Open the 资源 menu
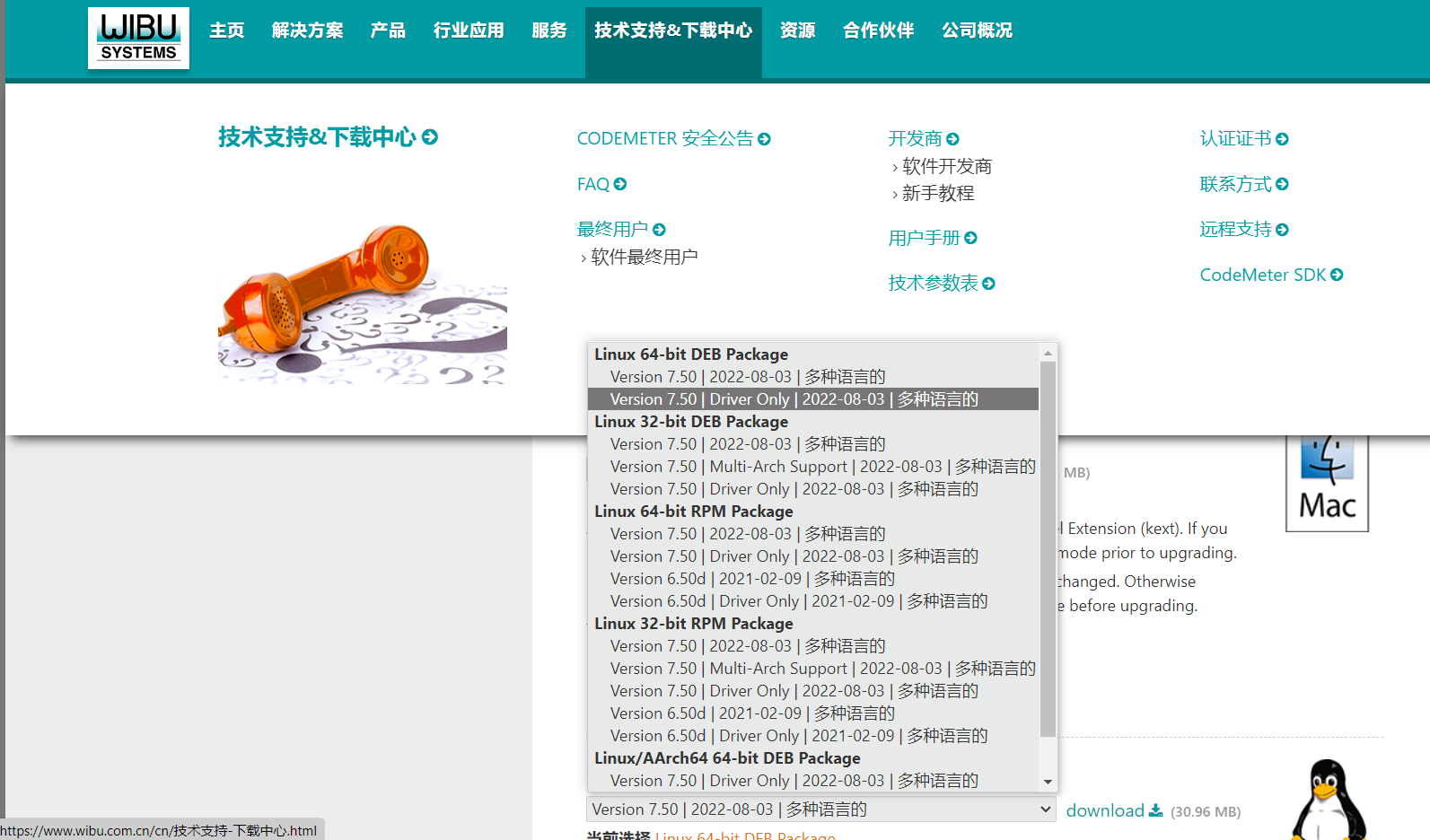 (798, 31)
